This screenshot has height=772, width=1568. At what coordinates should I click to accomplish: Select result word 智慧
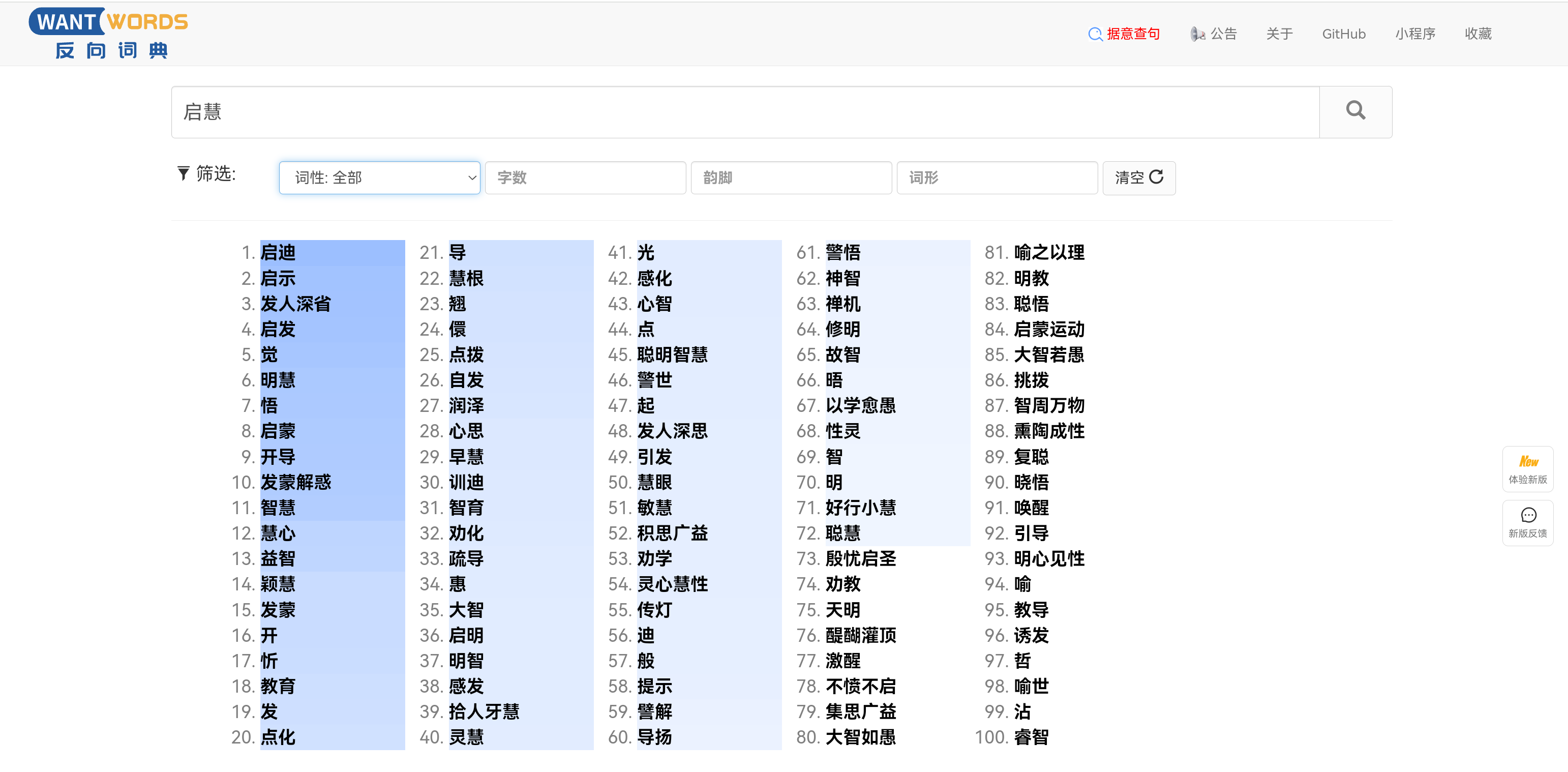pos(278,507)
